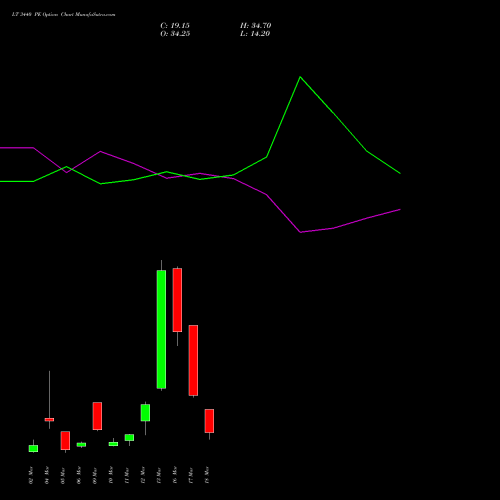Click the chart title text at top
Image resolution: width=500 pixels, height=500 pixels.
pyautogui.click(x=63, y=15)
